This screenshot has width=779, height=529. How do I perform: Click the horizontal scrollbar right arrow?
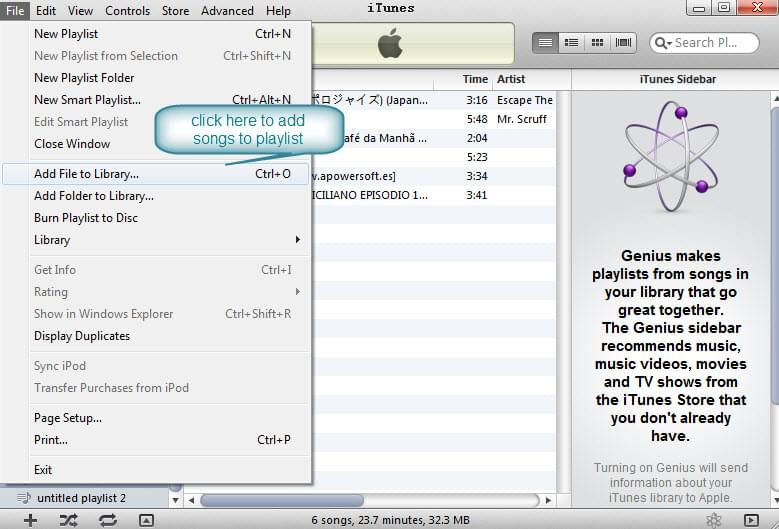tap(548, 500)
